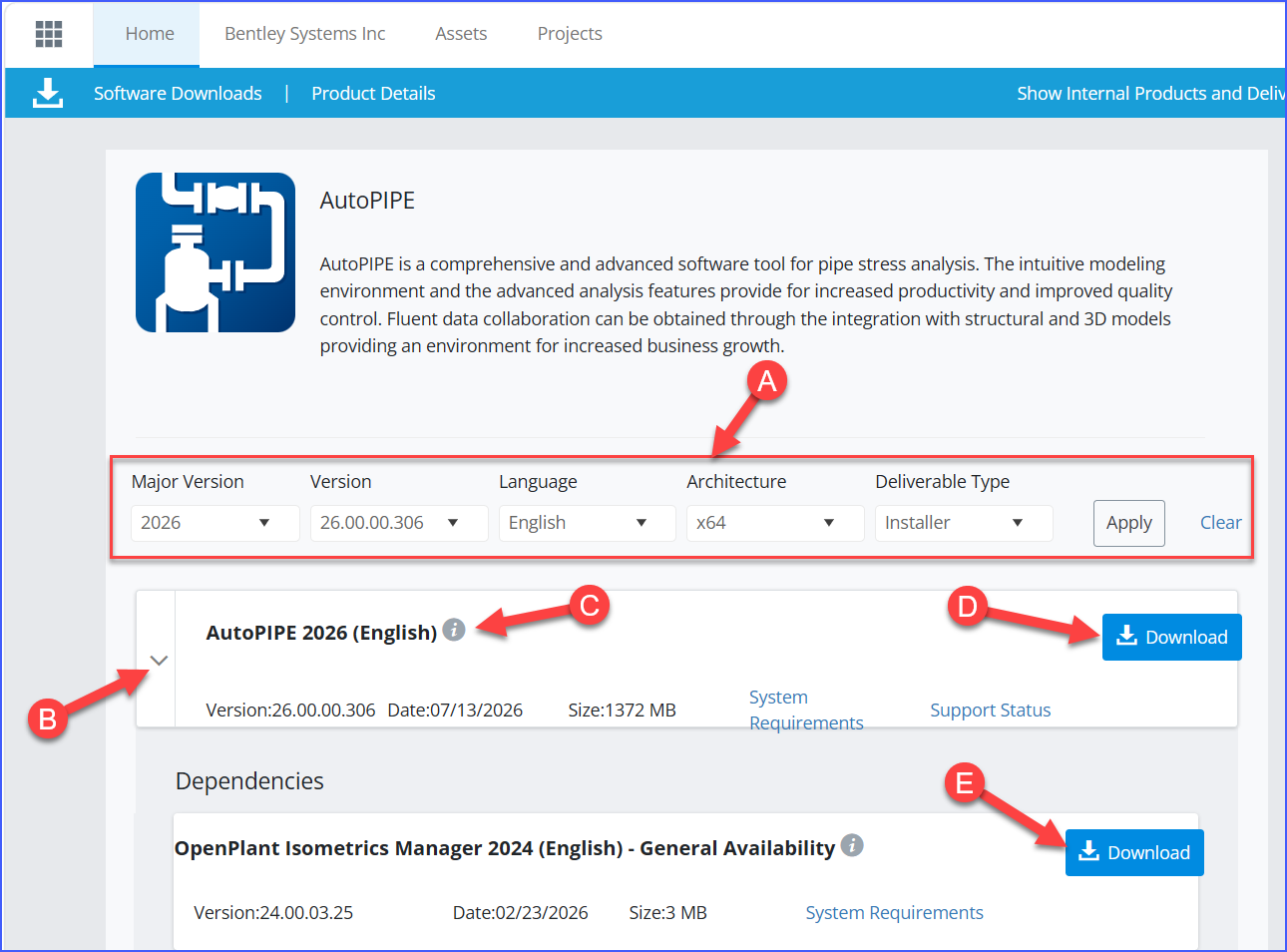
Task: Click the Version:24.00.03.25 text
Action: click(273, 912)
